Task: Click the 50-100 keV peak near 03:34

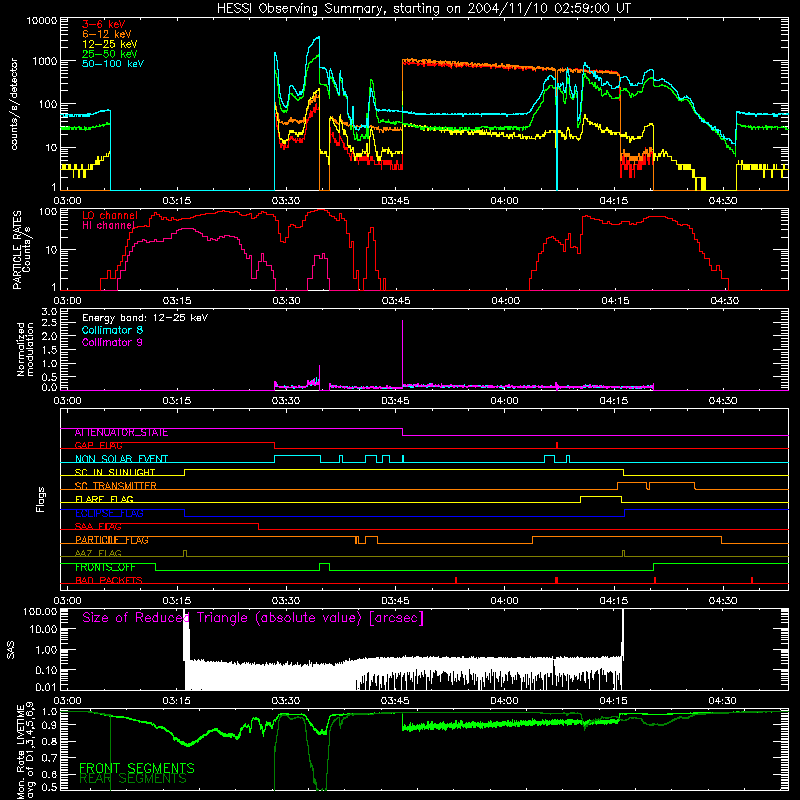Action: [x=318, y=38]
